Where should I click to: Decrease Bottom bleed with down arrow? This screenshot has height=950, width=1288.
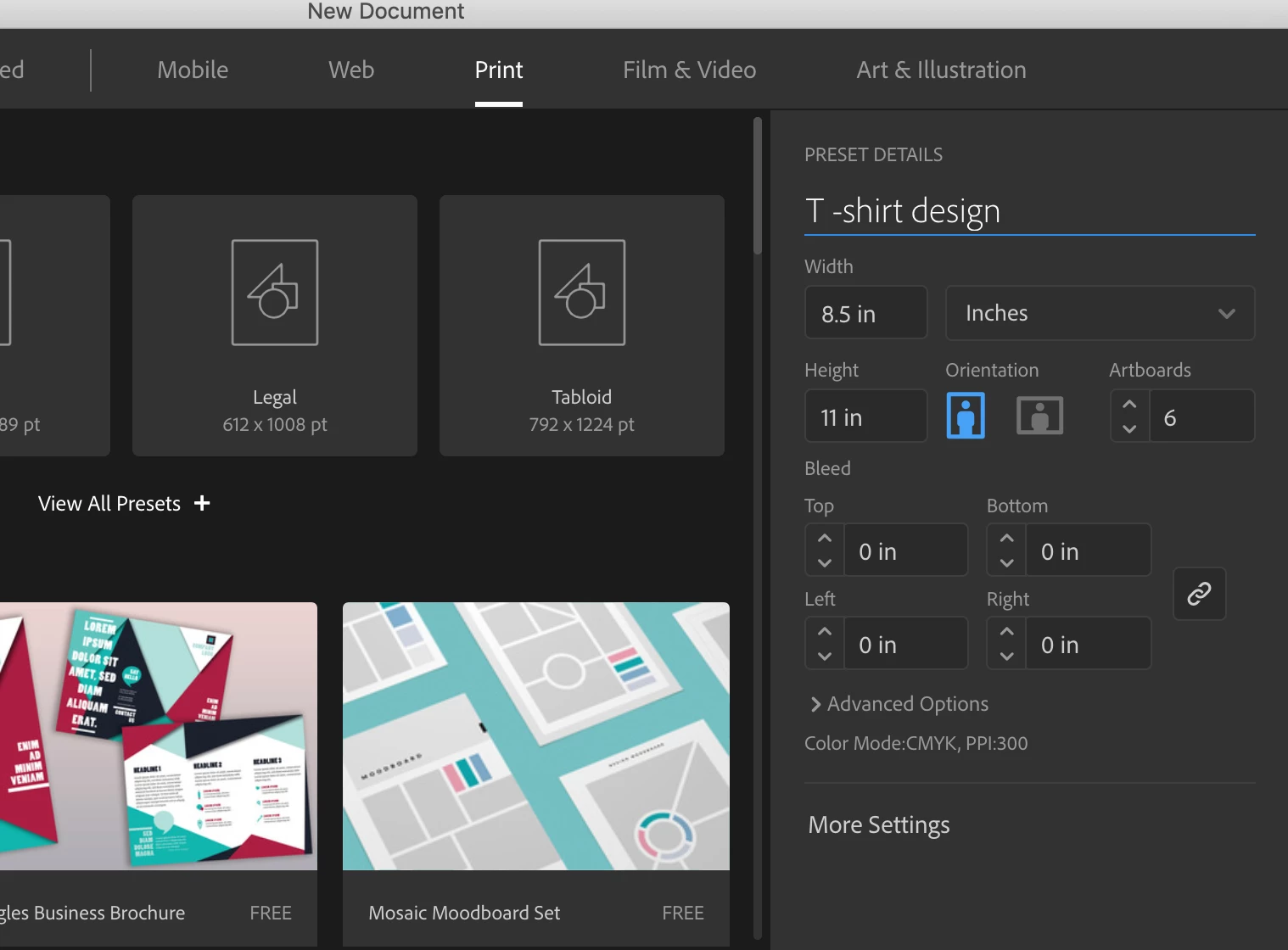[x=1006, y=562]
